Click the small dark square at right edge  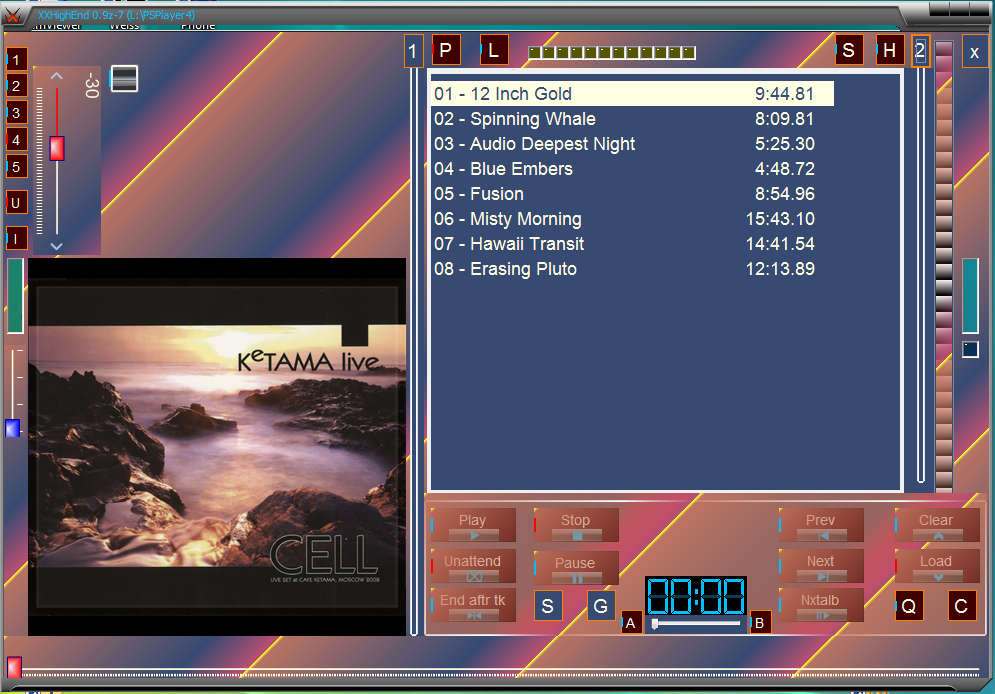pyautogui.click(x=970, y=350)
